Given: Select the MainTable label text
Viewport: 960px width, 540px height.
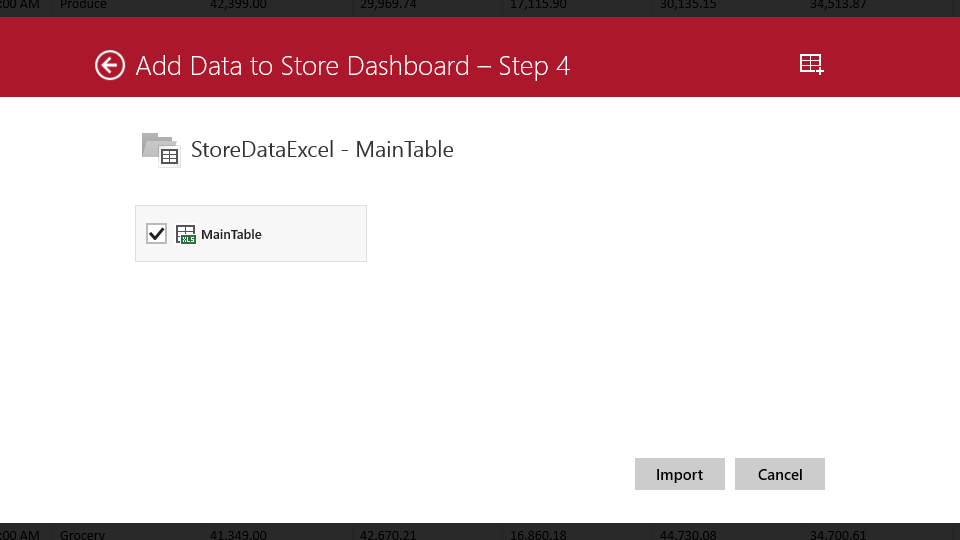Looking at the screenshot, I should click(x=231, y=234).
